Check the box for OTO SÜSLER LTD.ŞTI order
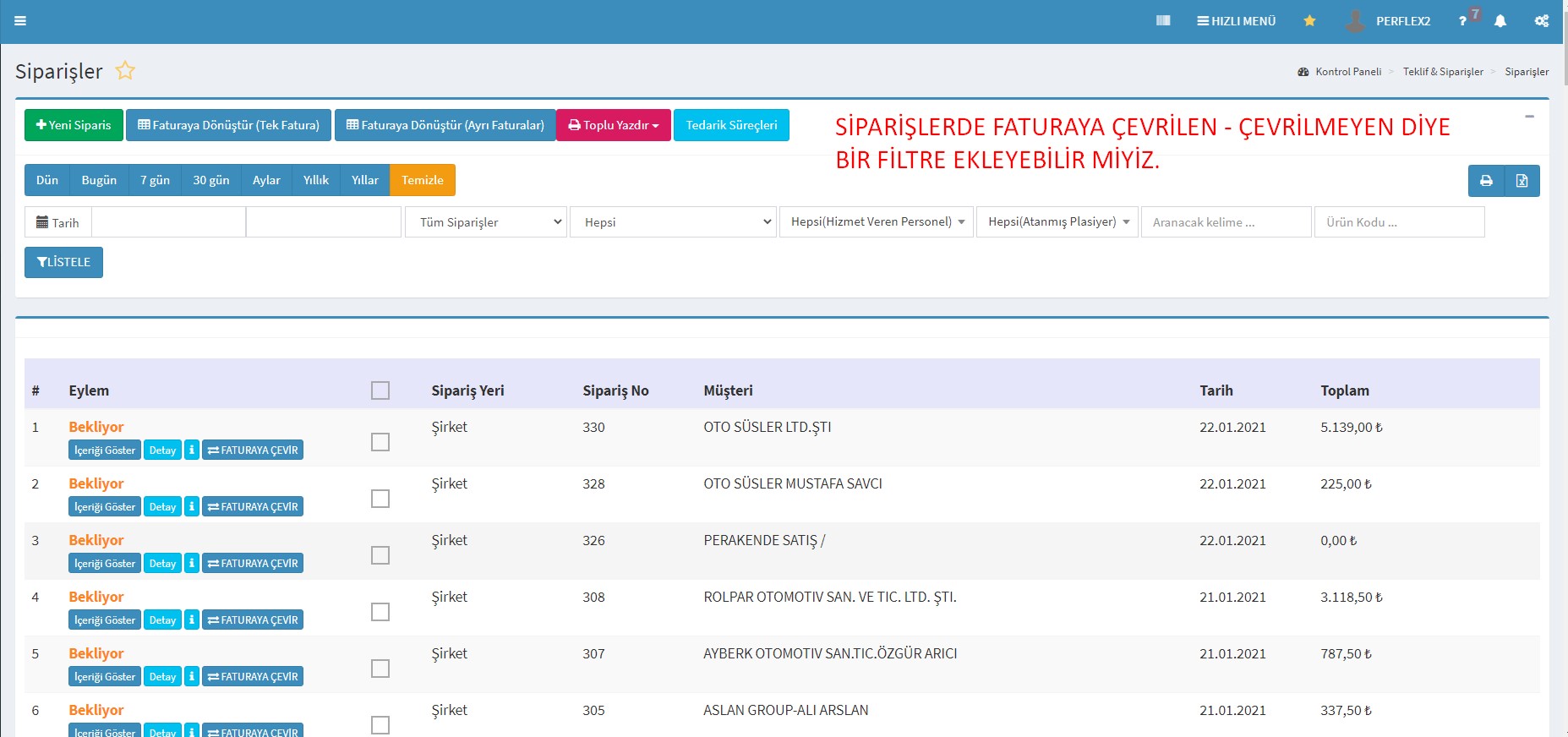 [380, 442]
